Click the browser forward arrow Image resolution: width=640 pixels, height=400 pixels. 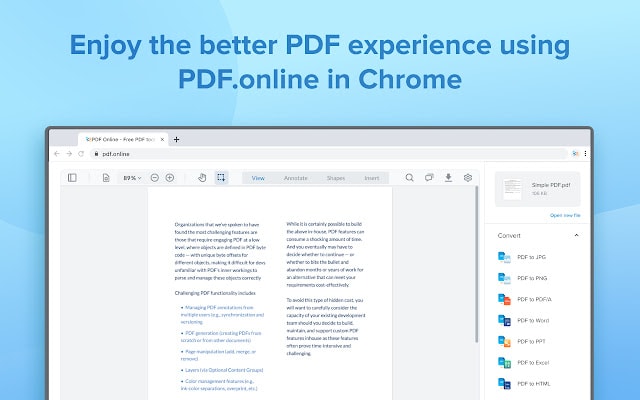(69, 154)
